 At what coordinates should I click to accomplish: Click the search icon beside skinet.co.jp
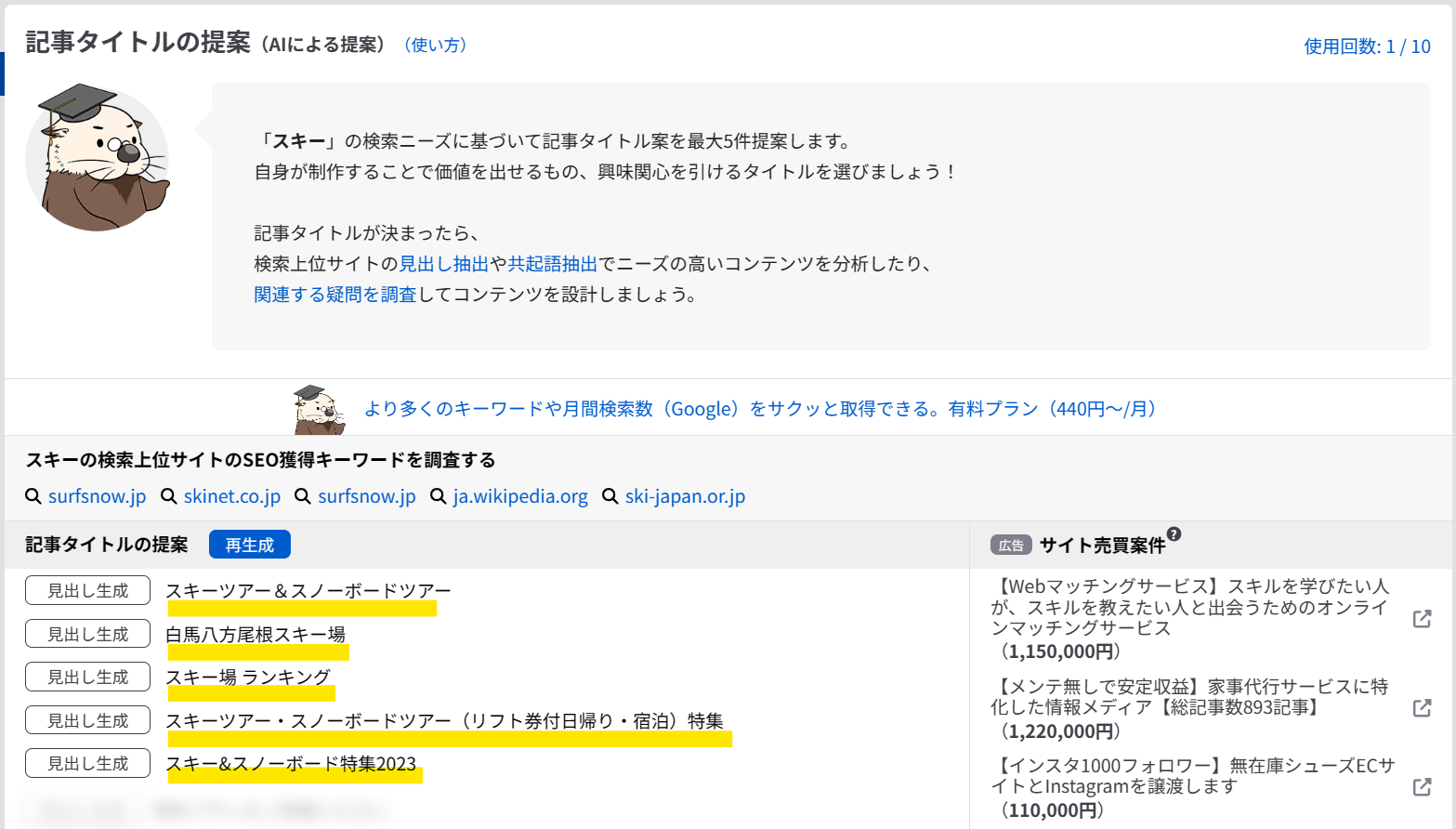coord(169,496)
